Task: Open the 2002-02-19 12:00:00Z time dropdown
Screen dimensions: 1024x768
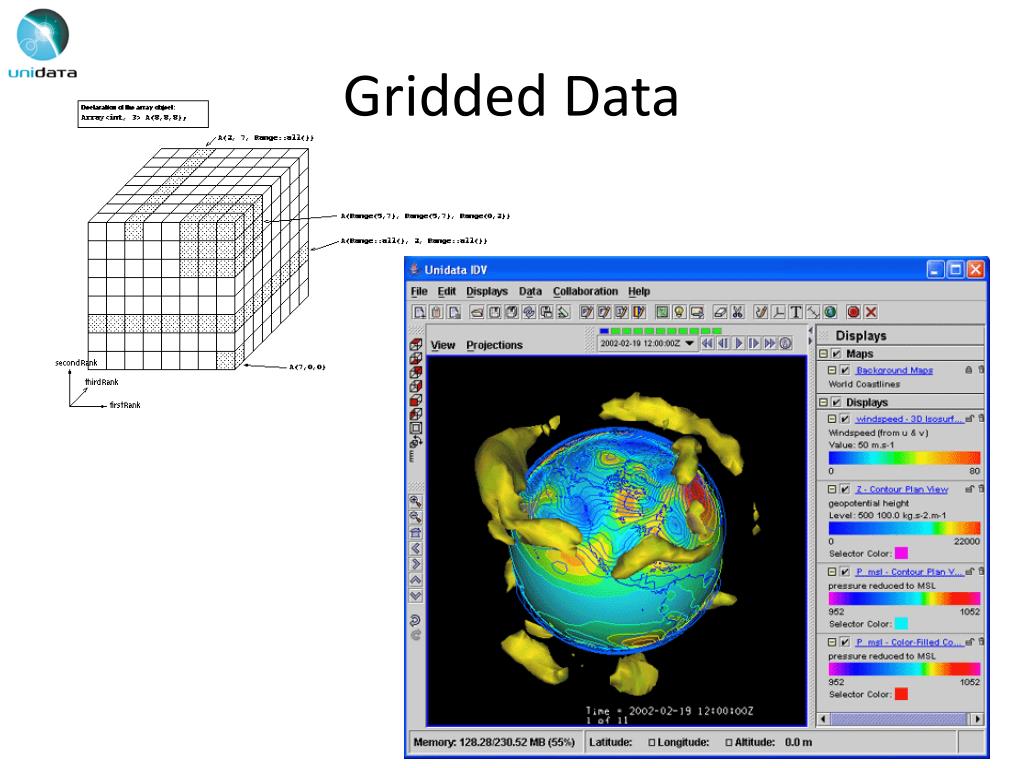Action: point(647,343)
